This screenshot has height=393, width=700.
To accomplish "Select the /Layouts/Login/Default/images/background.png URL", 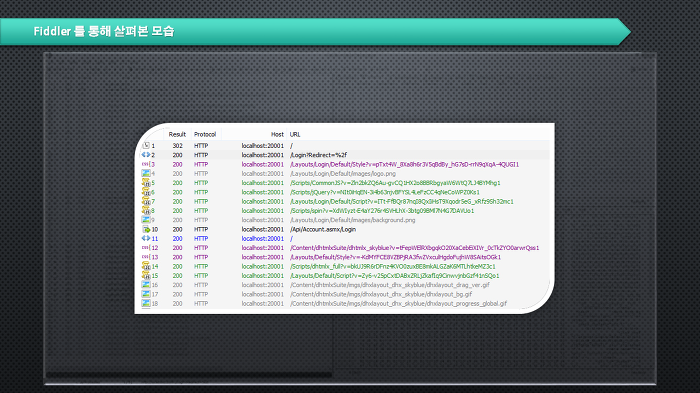I will click(x=353, y=220).
